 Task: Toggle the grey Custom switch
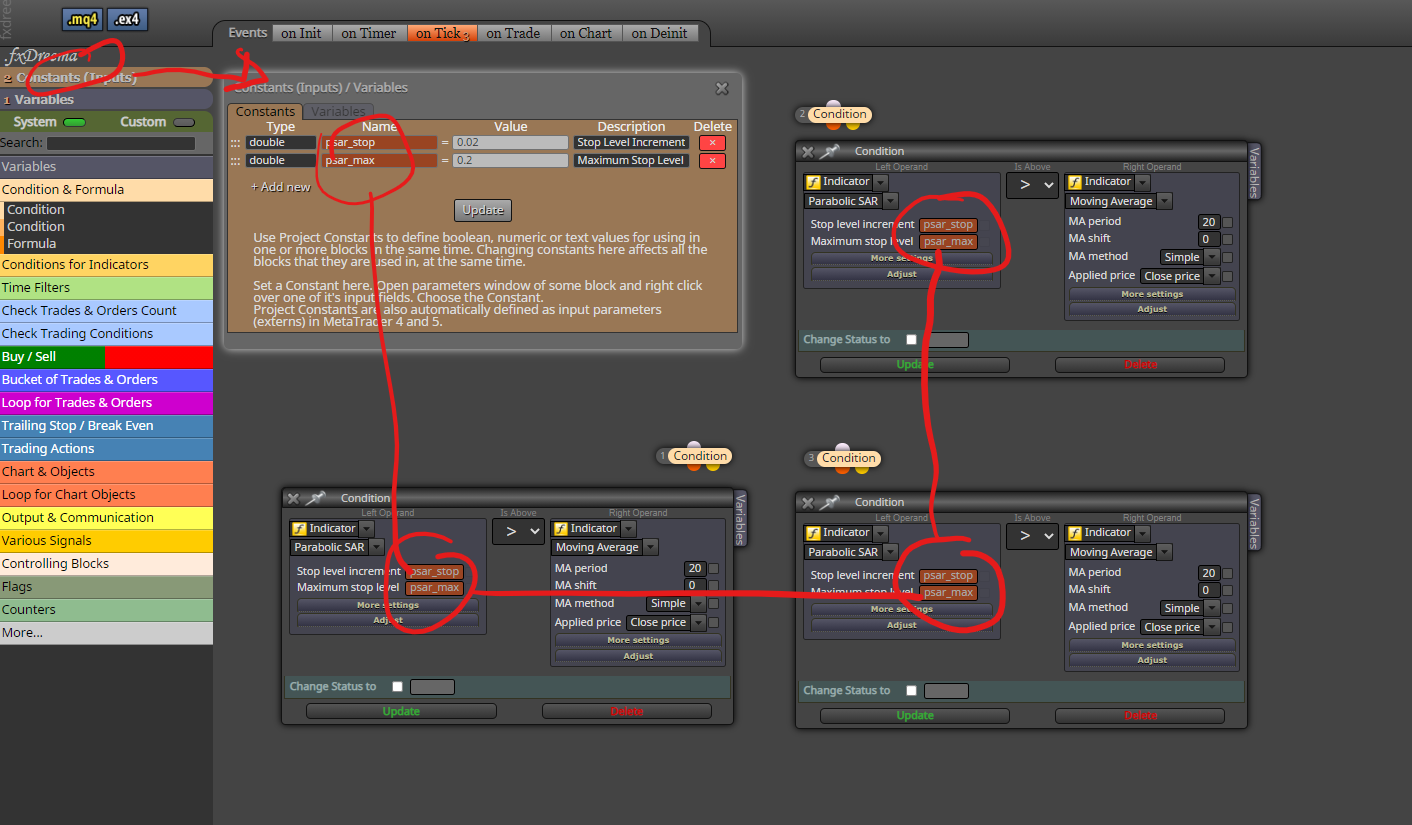[184, 123]
